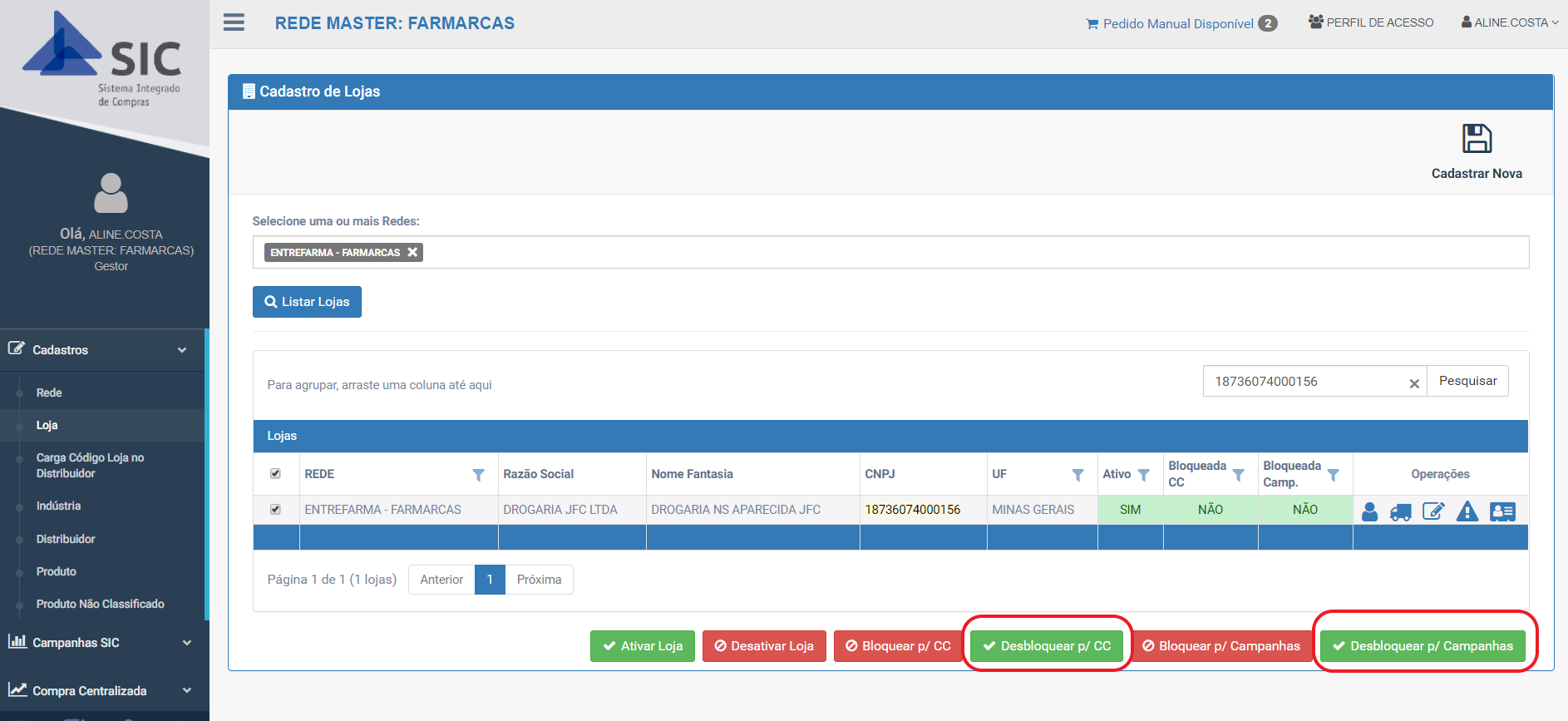
Task: Uncheck the ENTREFARMA - FARMARCAS row checkbox
Action: tap(275, 509)
